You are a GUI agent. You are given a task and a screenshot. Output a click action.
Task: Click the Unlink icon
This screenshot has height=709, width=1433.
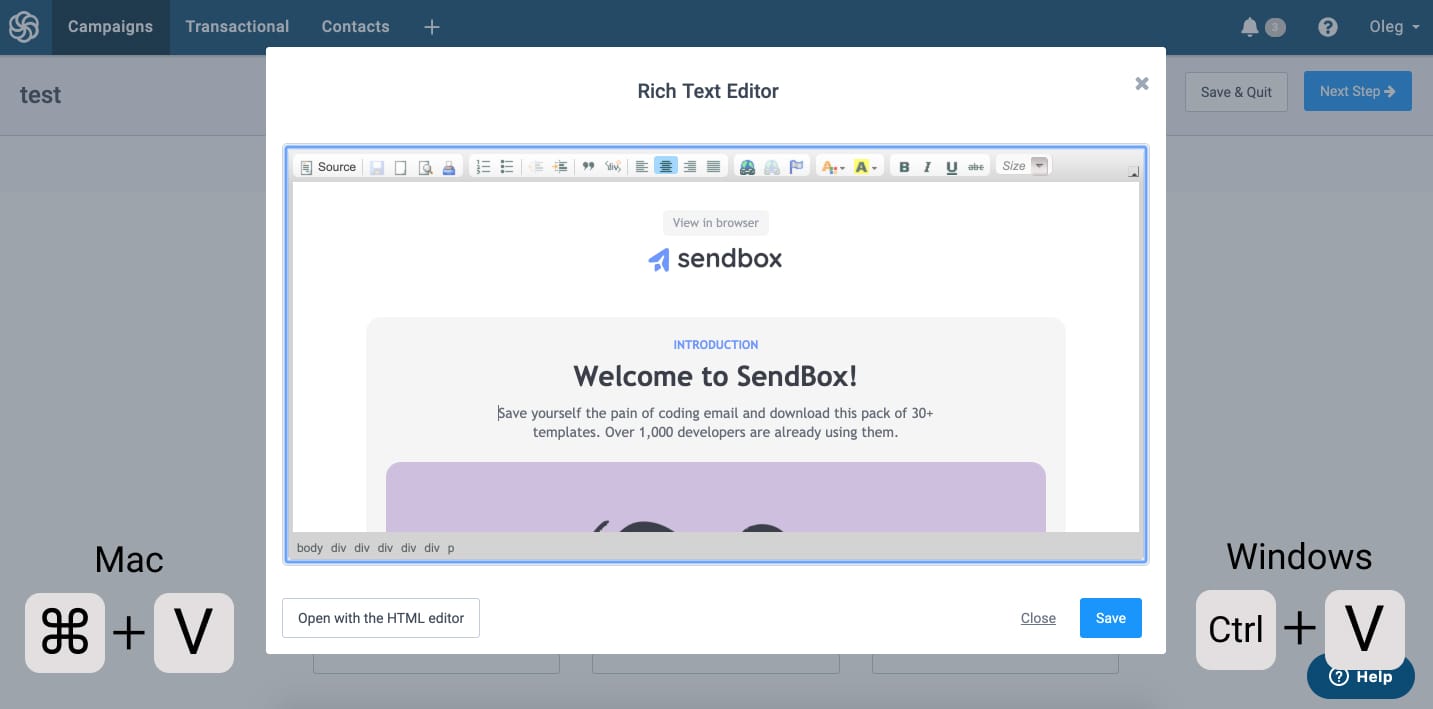point(772,167)
